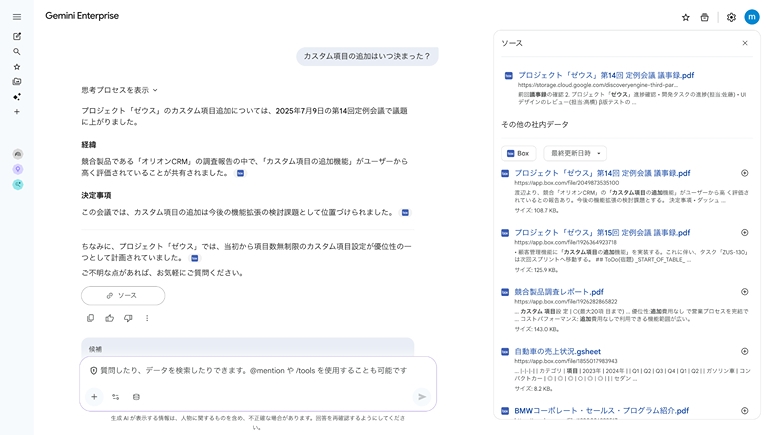Open the hamburger navigation menu

17,17
